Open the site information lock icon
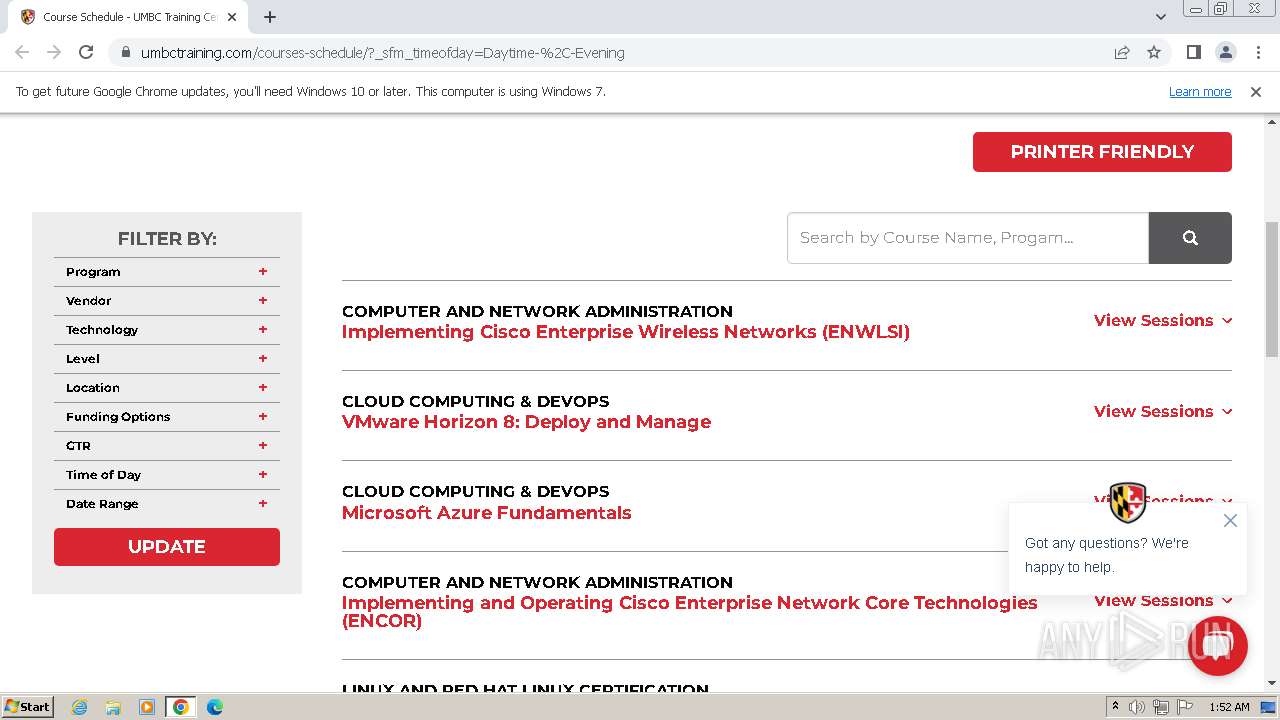The image size is (1280, 720). 124,53
